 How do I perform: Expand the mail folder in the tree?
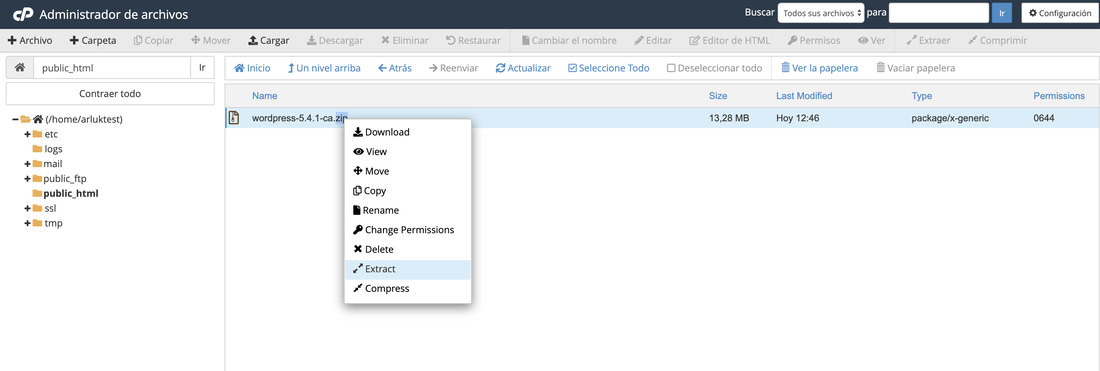click(x=27, y=163)
